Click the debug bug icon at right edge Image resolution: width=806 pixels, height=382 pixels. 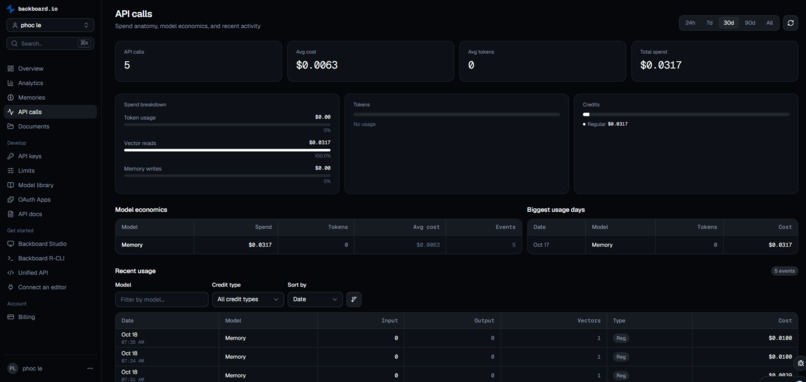pyautogui.click(x=800, y=363)
